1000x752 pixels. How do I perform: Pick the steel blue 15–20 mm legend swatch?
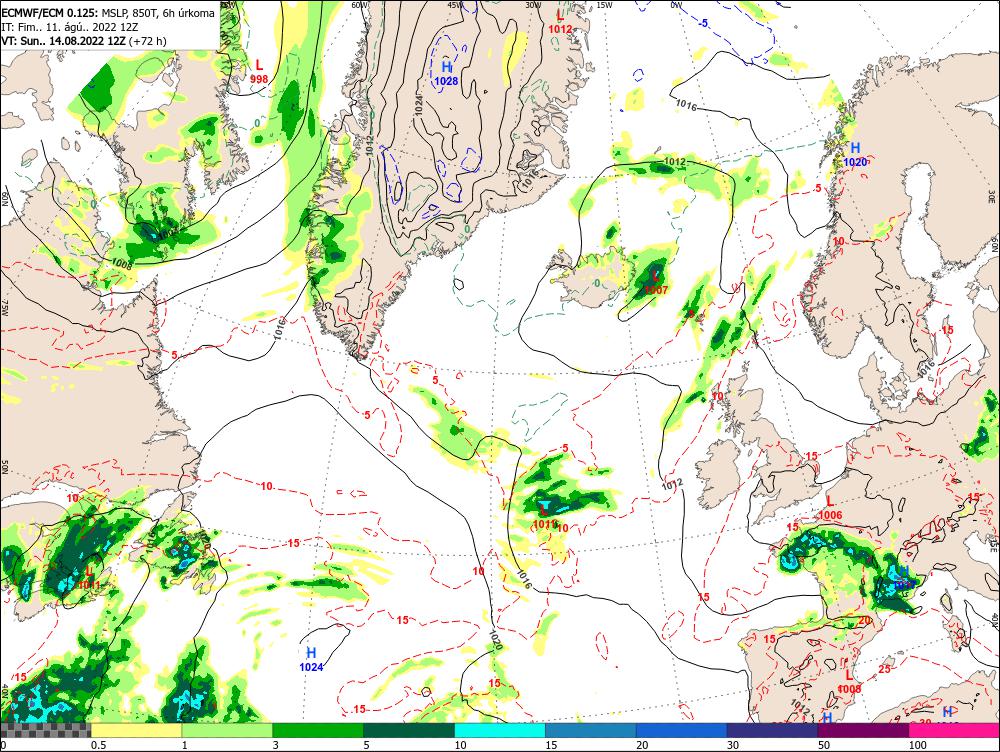(591, 730)
